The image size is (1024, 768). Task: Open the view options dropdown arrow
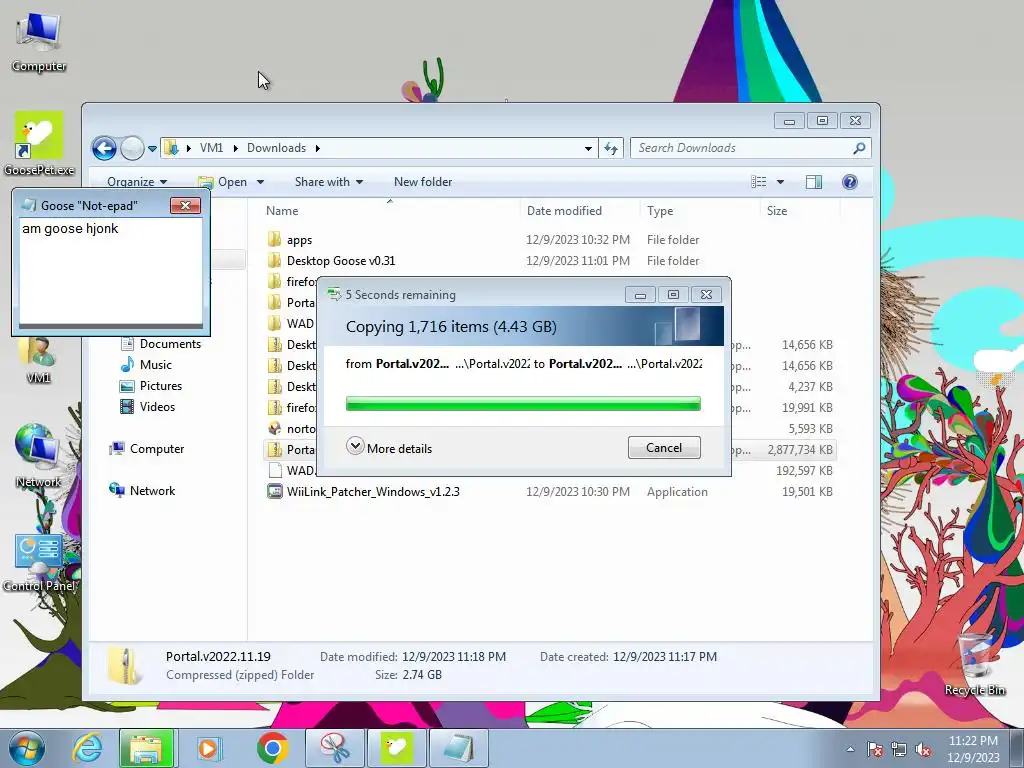[780, 182]
